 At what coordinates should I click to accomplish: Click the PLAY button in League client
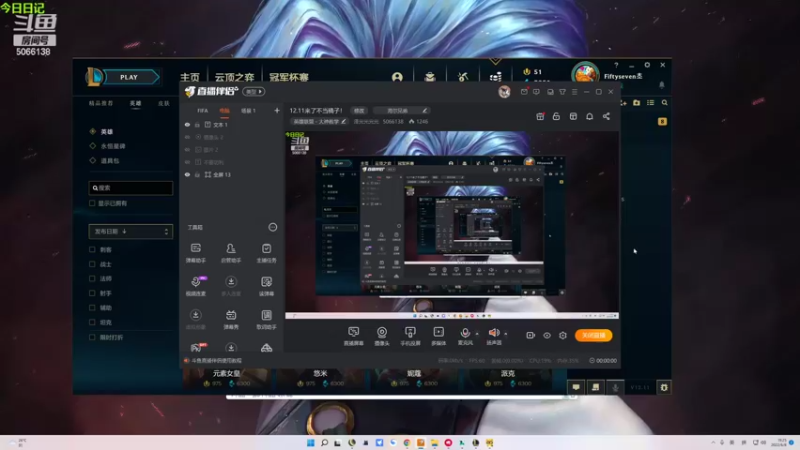click(x=129, y=77)
